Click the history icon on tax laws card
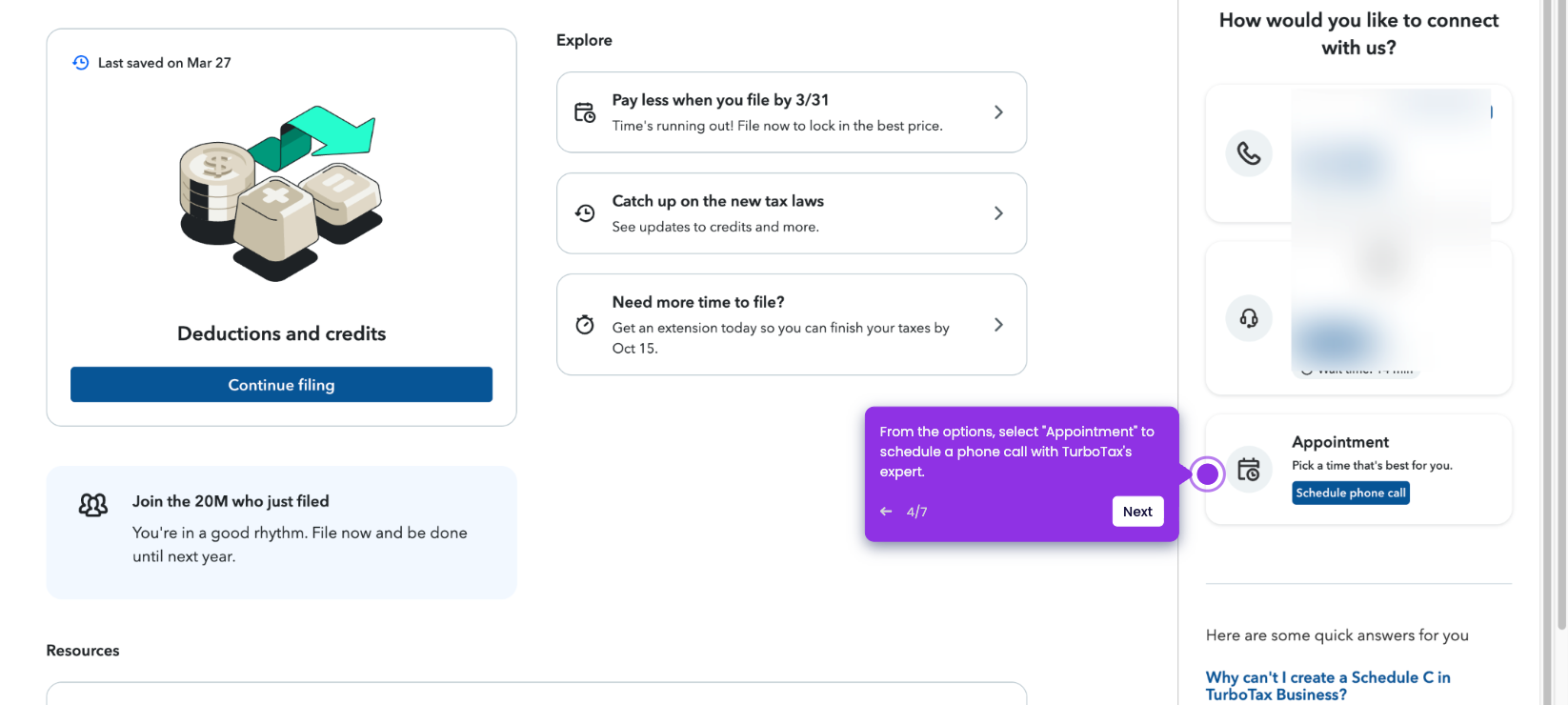The width and height of the screenshot is (1568, 705). click(x=585, y=213)
